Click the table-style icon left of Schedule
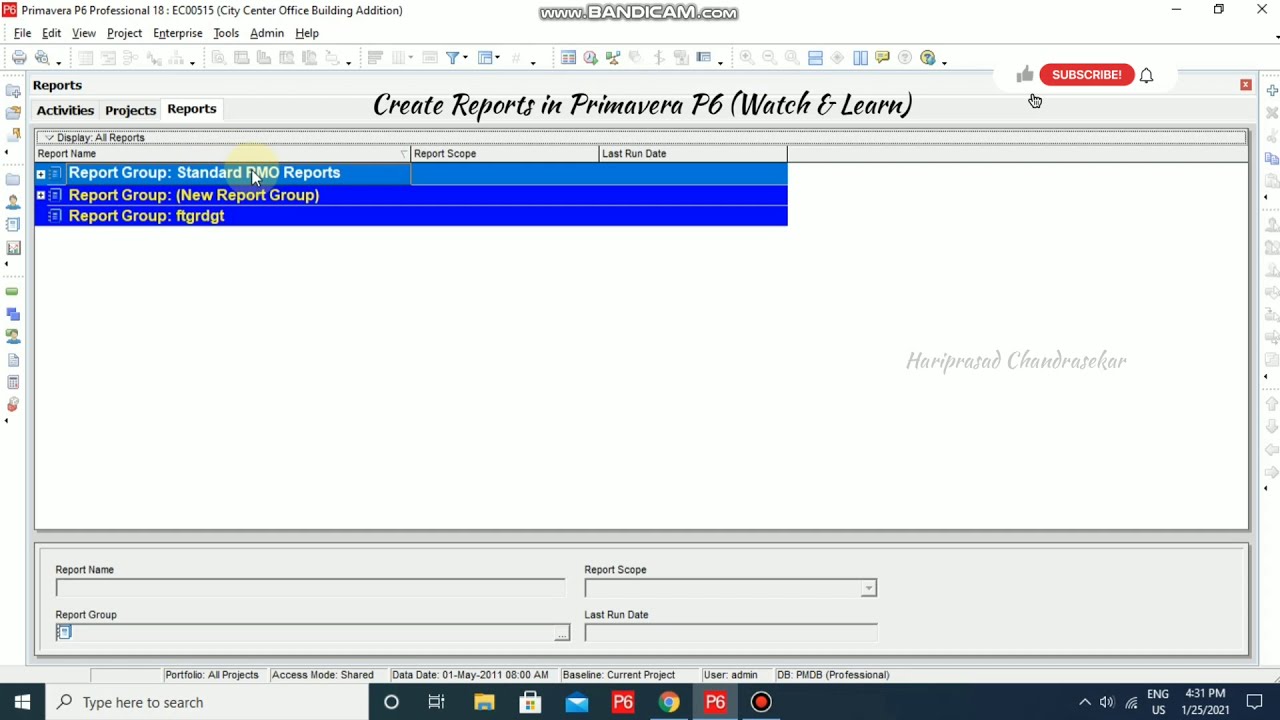Screen dimensions: 1280x720 pyautogui.click(x=568, y=58)
